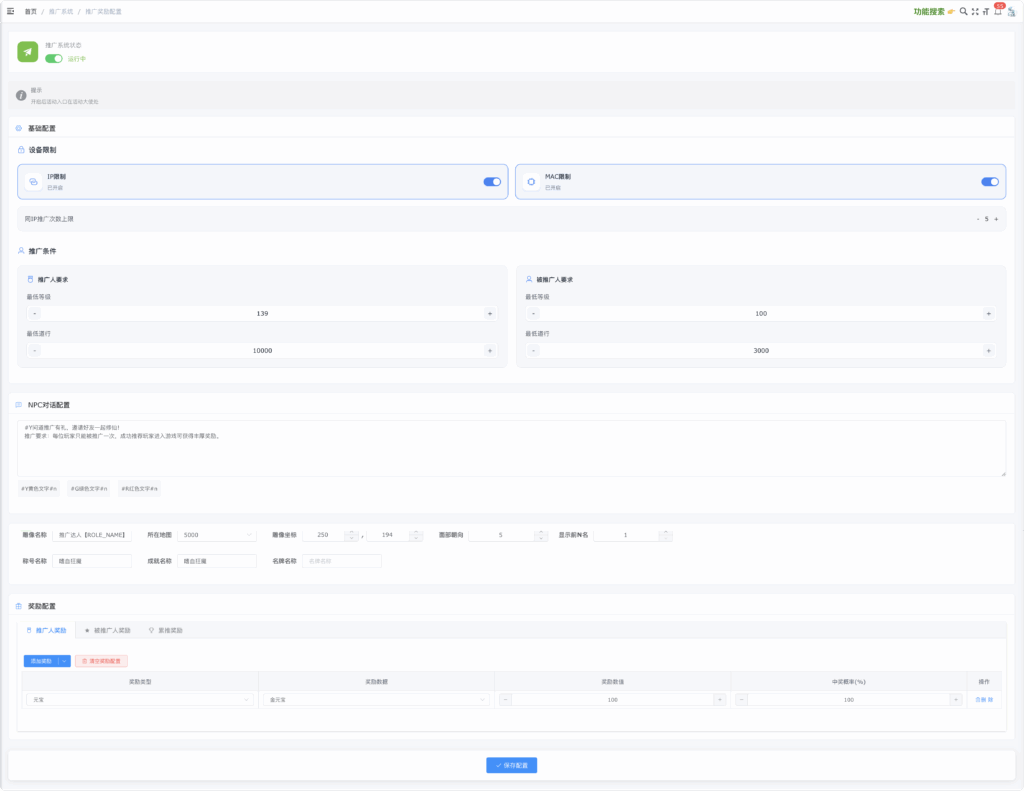Click the 保存配置 button
This screenshot has height=791, width=1024.
(512, 765)
